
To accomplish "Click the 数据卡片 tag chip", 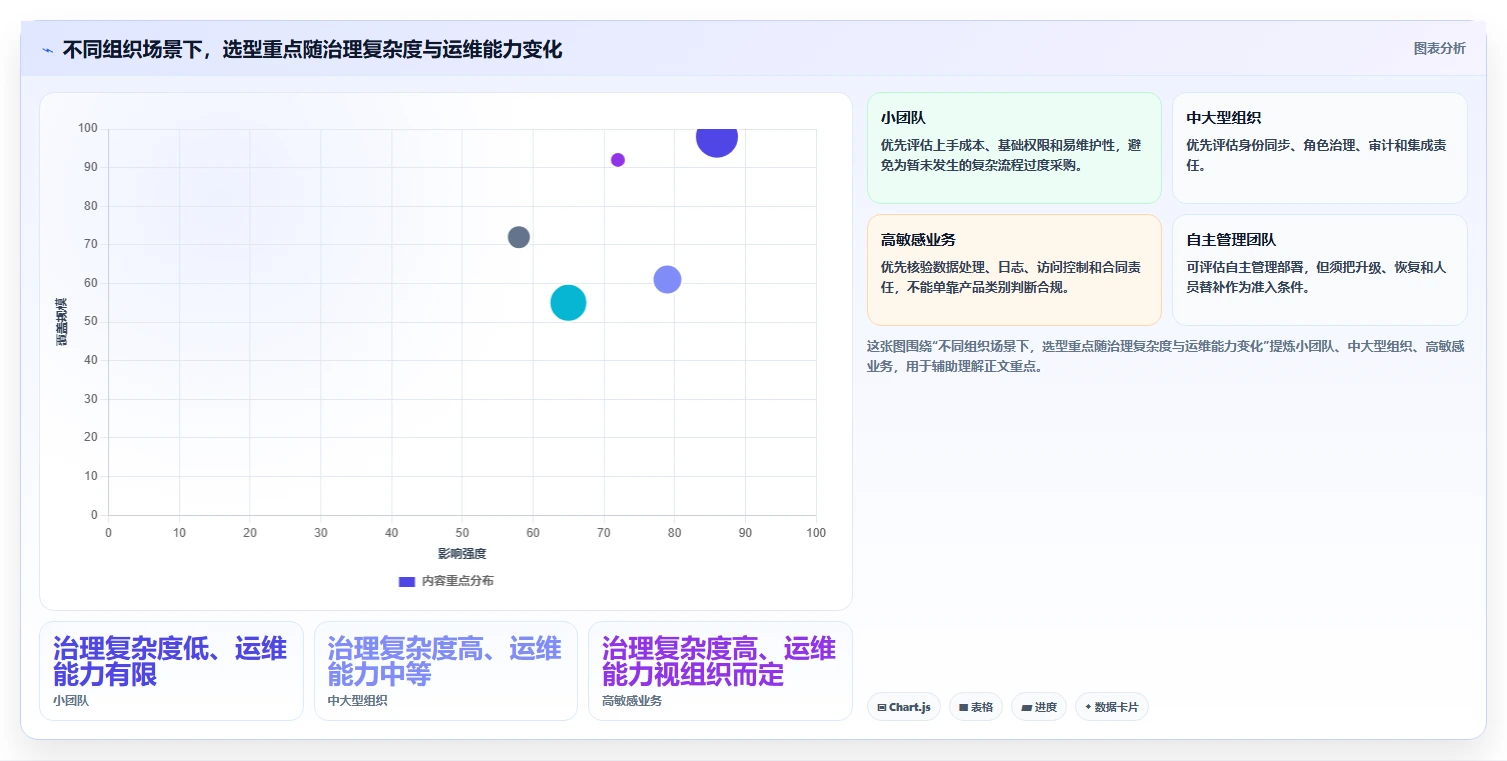I will click(x=1112, y=707).
